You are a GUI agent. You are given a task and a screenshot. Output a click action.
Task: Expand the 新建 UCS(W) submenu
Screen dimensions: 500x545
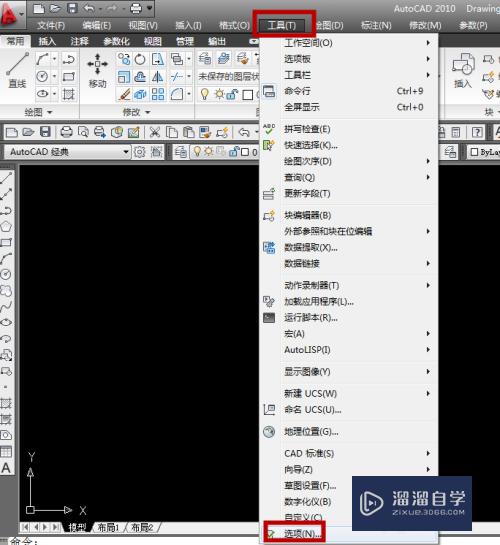click(x=349, y=393)
